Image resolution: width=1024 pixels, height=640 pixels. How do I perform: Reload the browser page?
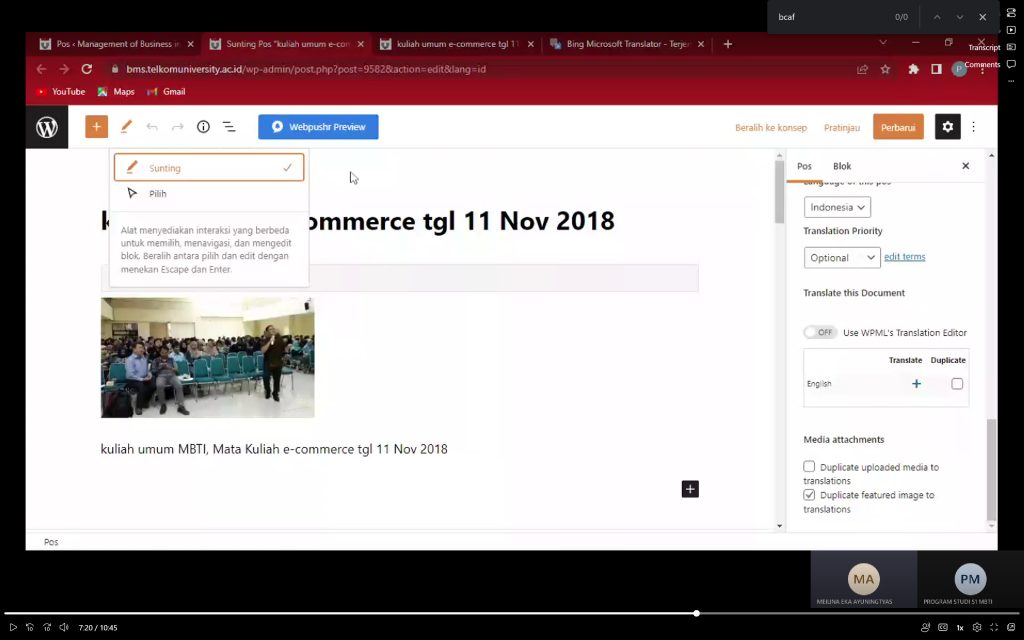click(x=86, y=69)
